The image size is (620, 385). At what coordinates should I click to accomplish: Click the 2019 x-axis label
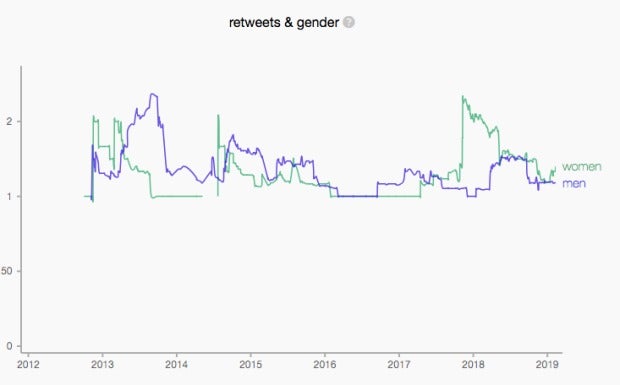[547, 364]
